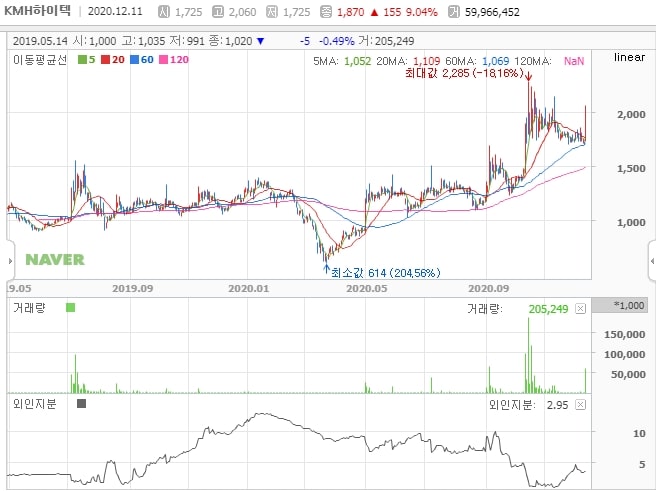The height and width of the screenshot is (491, 656).
Task: Click the total volume 59,966,452 in header
Action: coord(492,12)
